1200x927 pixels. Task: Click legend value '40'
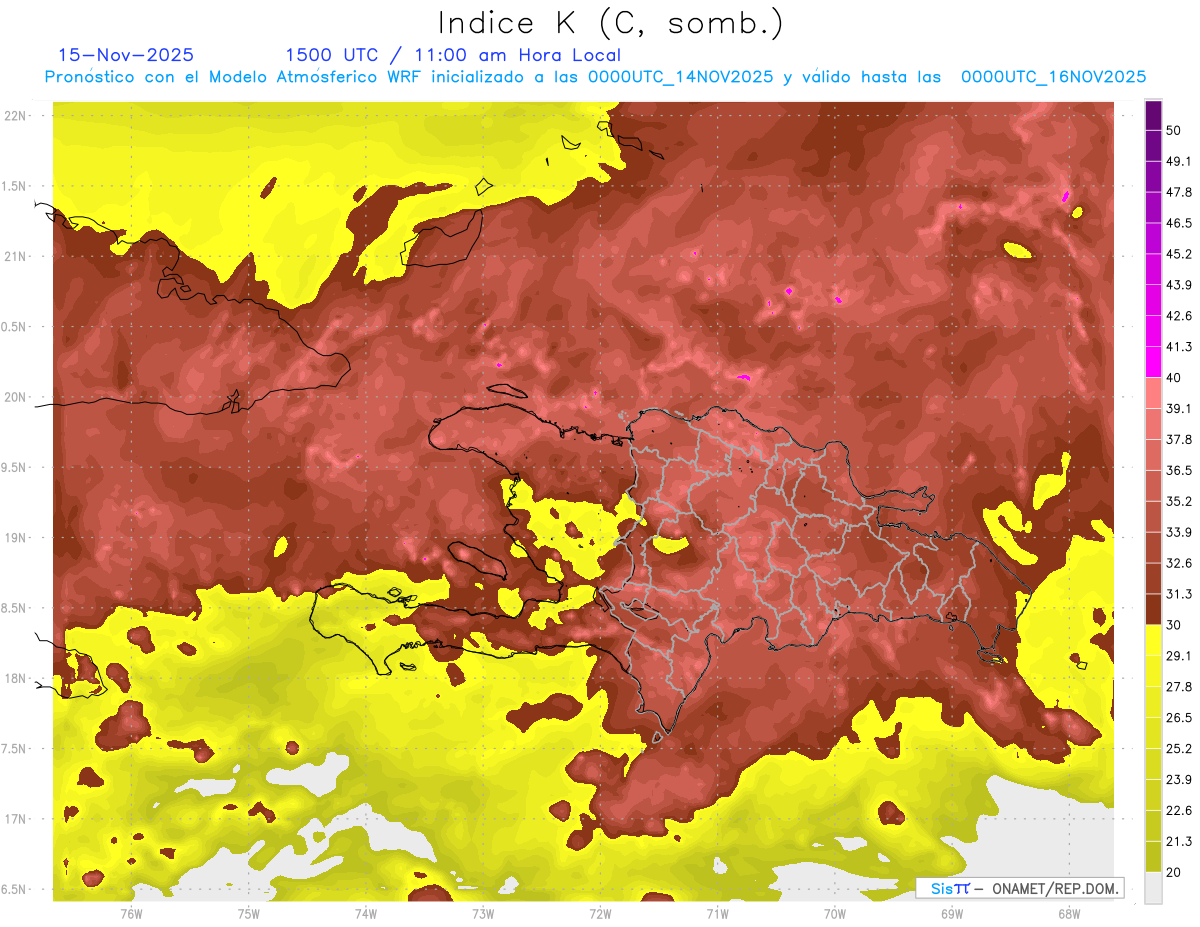(x=1174, y=378)
